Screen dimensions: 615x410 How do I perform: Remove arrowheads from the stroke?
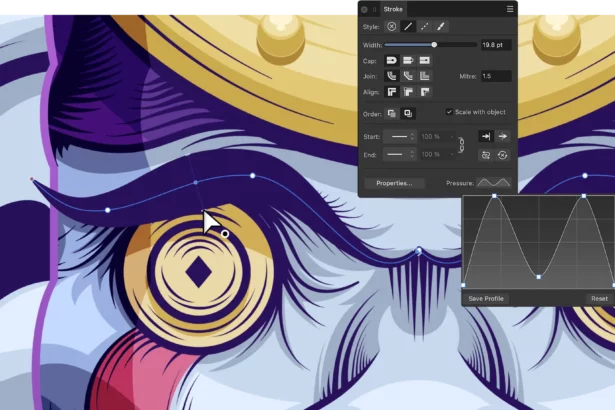click(502, 155)
